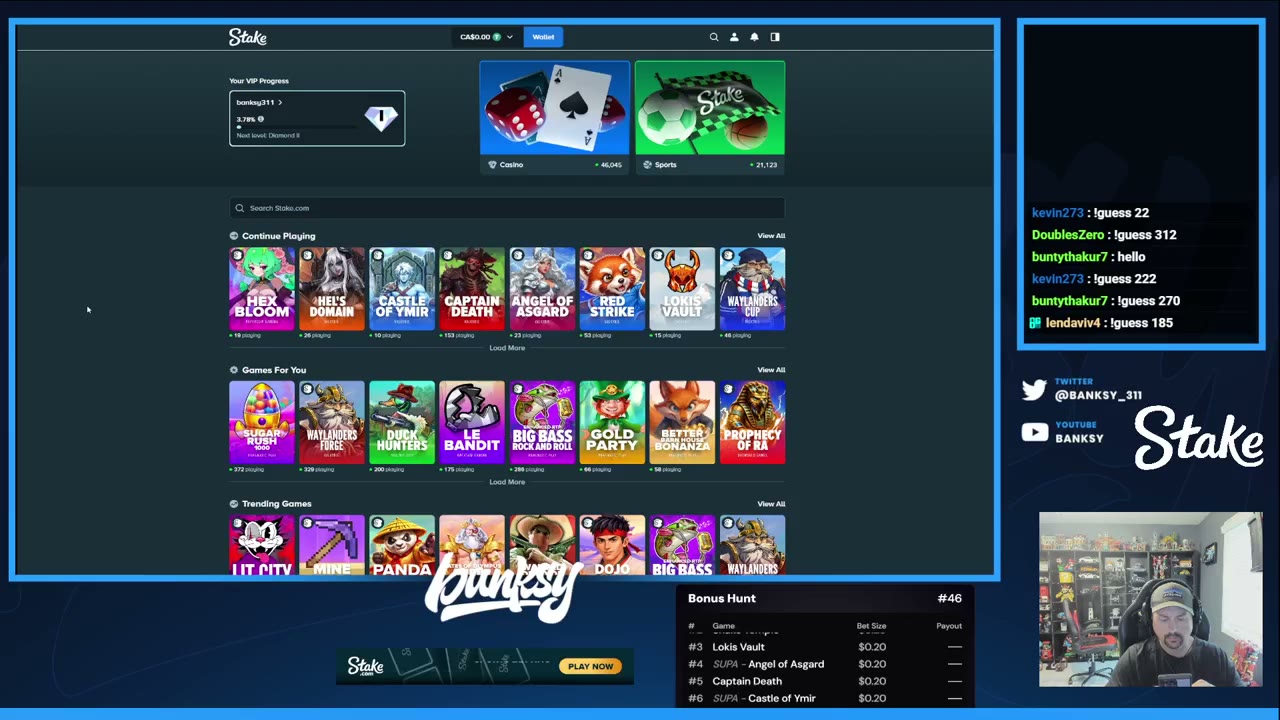1280x720 pixels.
Task: Expand the banksy311 VIP profile chevron
Action: coord(280,102)
